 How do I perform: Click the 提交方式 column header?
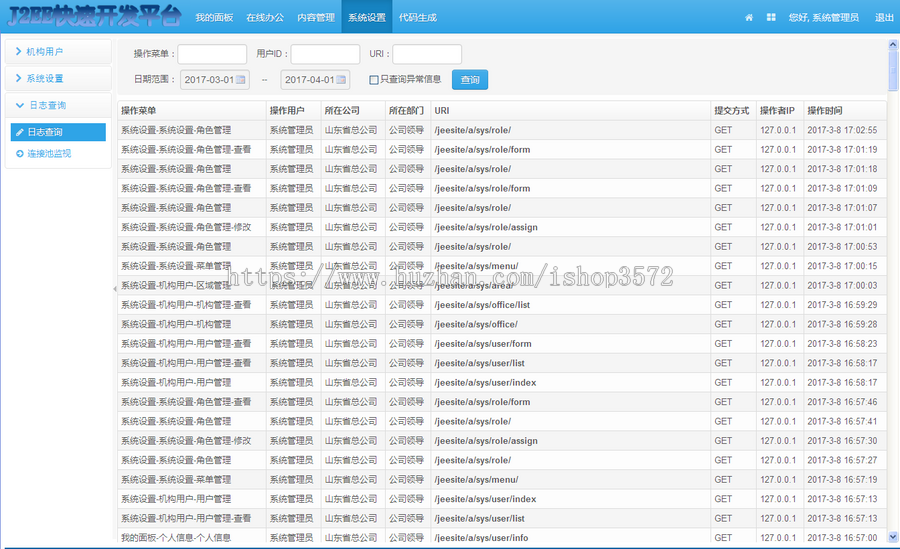732,111
